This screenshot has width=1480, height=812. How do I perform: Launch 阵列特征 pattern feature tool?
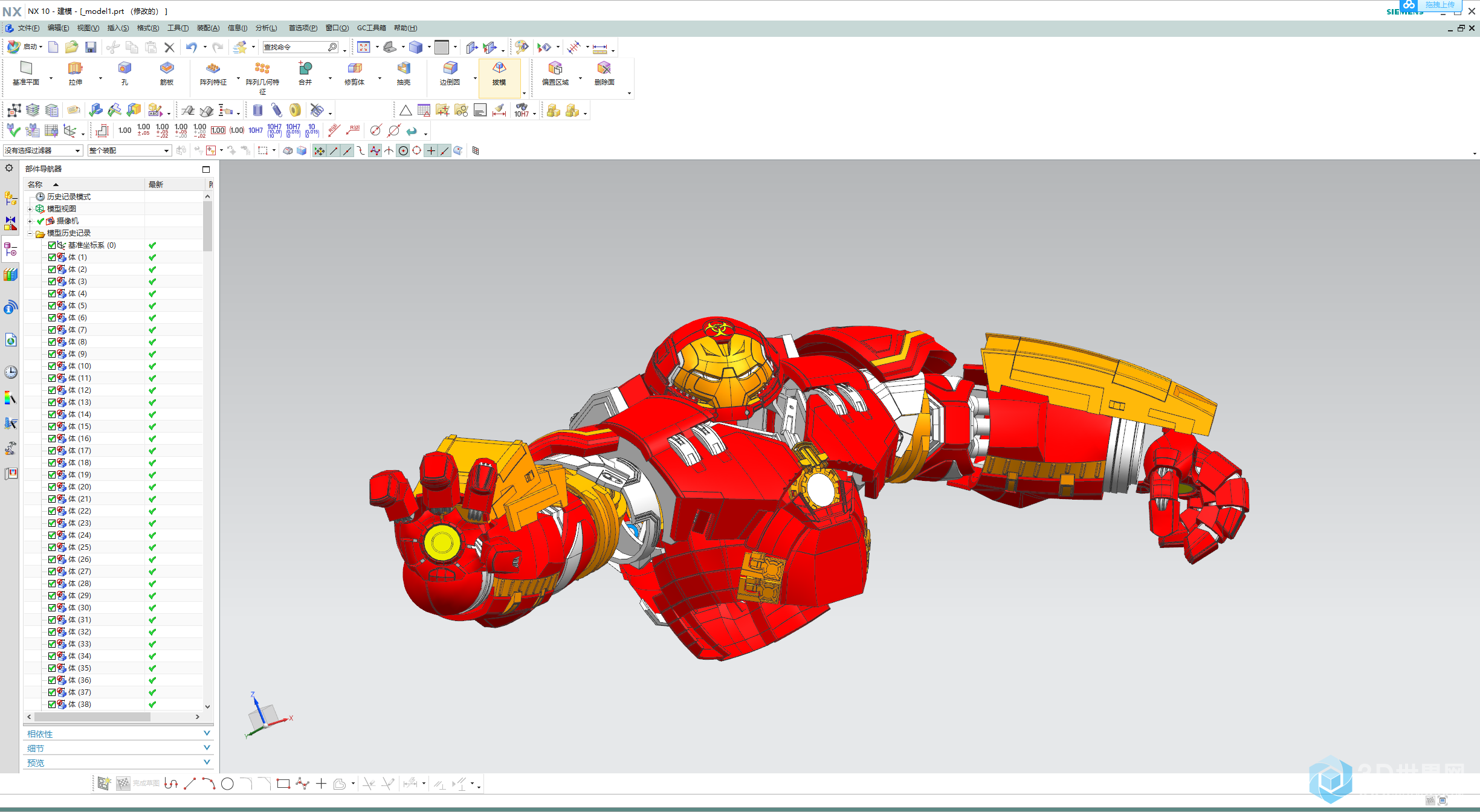click(213, 74)
